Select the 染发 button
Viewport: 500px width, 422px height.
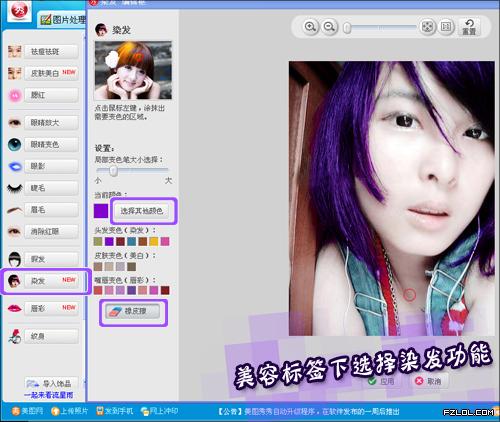pyautogui.click(x=51, y=281)
